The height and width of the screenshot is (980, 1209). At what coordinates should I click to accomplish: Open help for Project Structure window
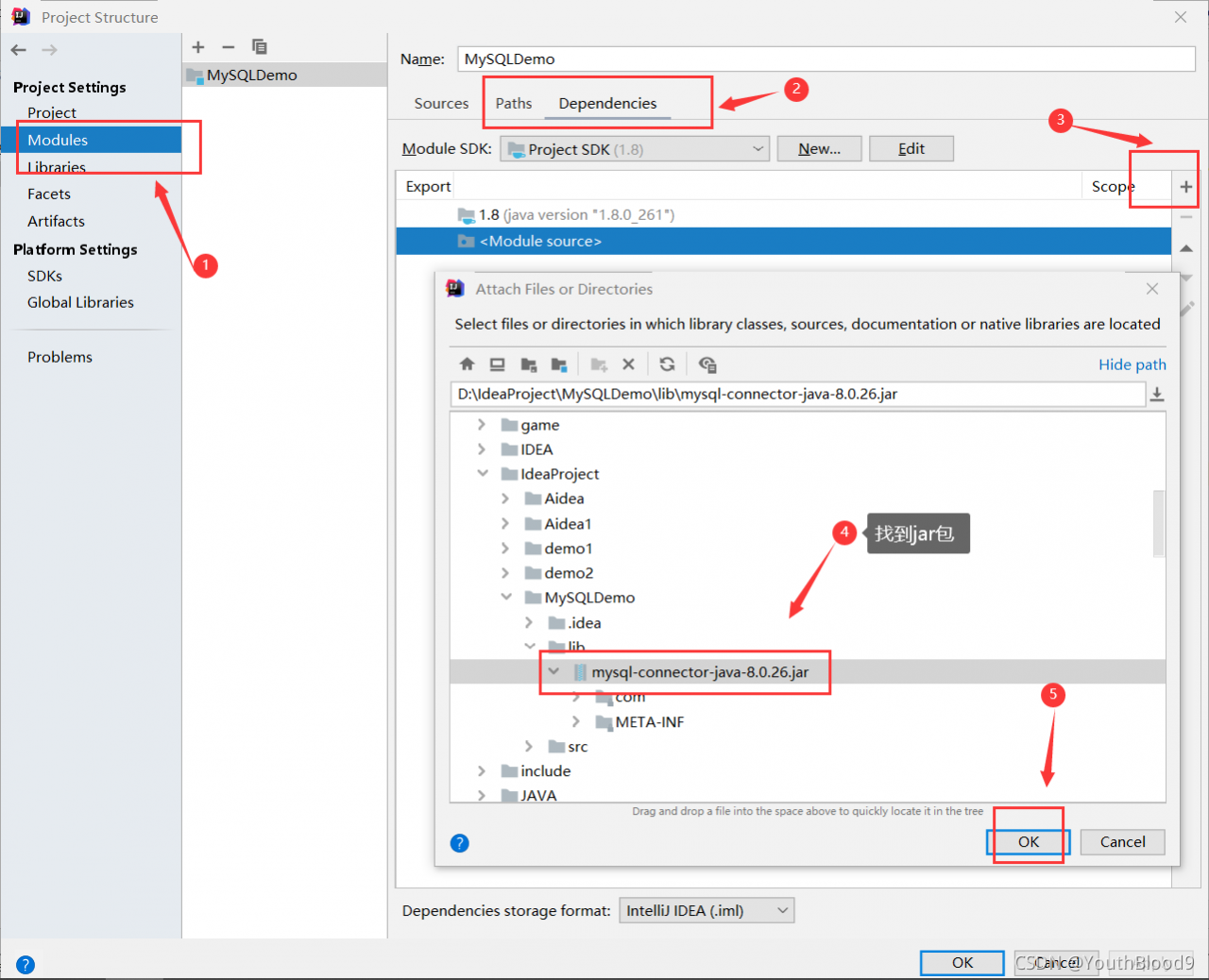tap(26, 964)
